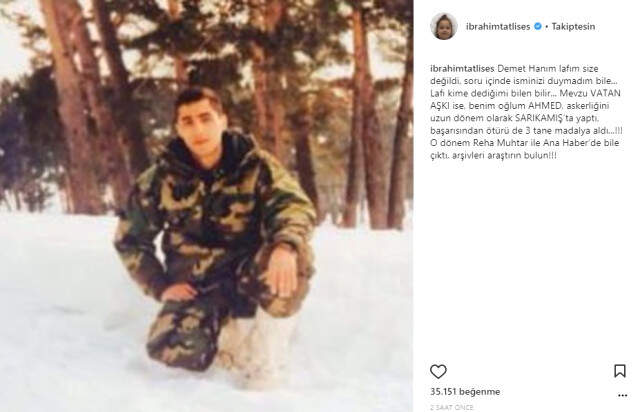
Task: Save the post using the bookmark icon
Action: coord(620,371)
